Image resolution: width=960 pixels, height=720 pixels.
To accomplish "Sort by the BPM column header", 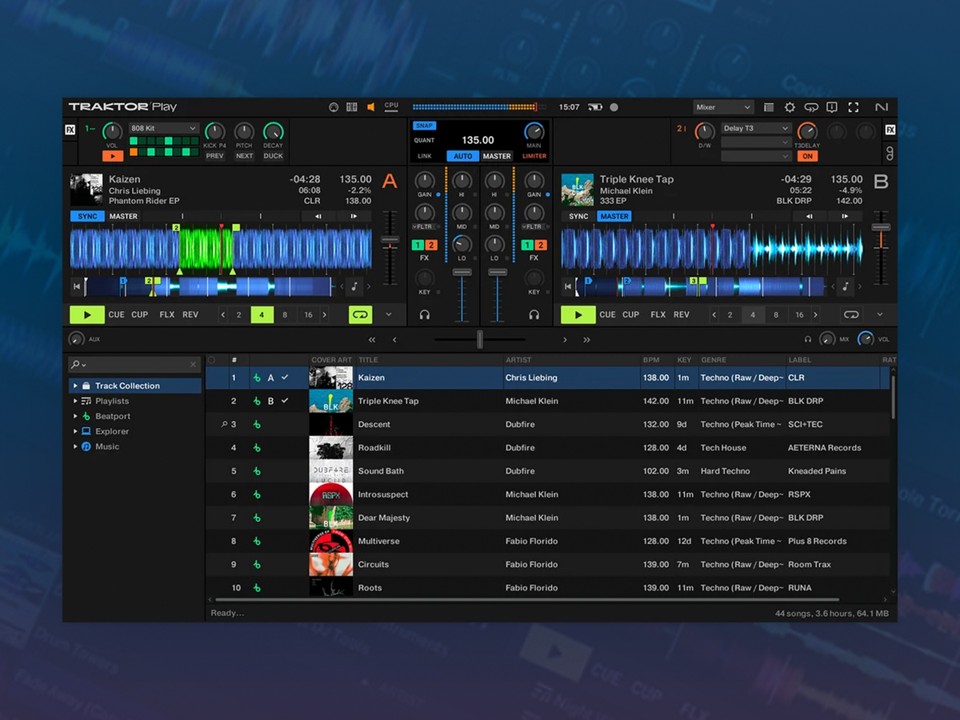I will click(651, 360).
